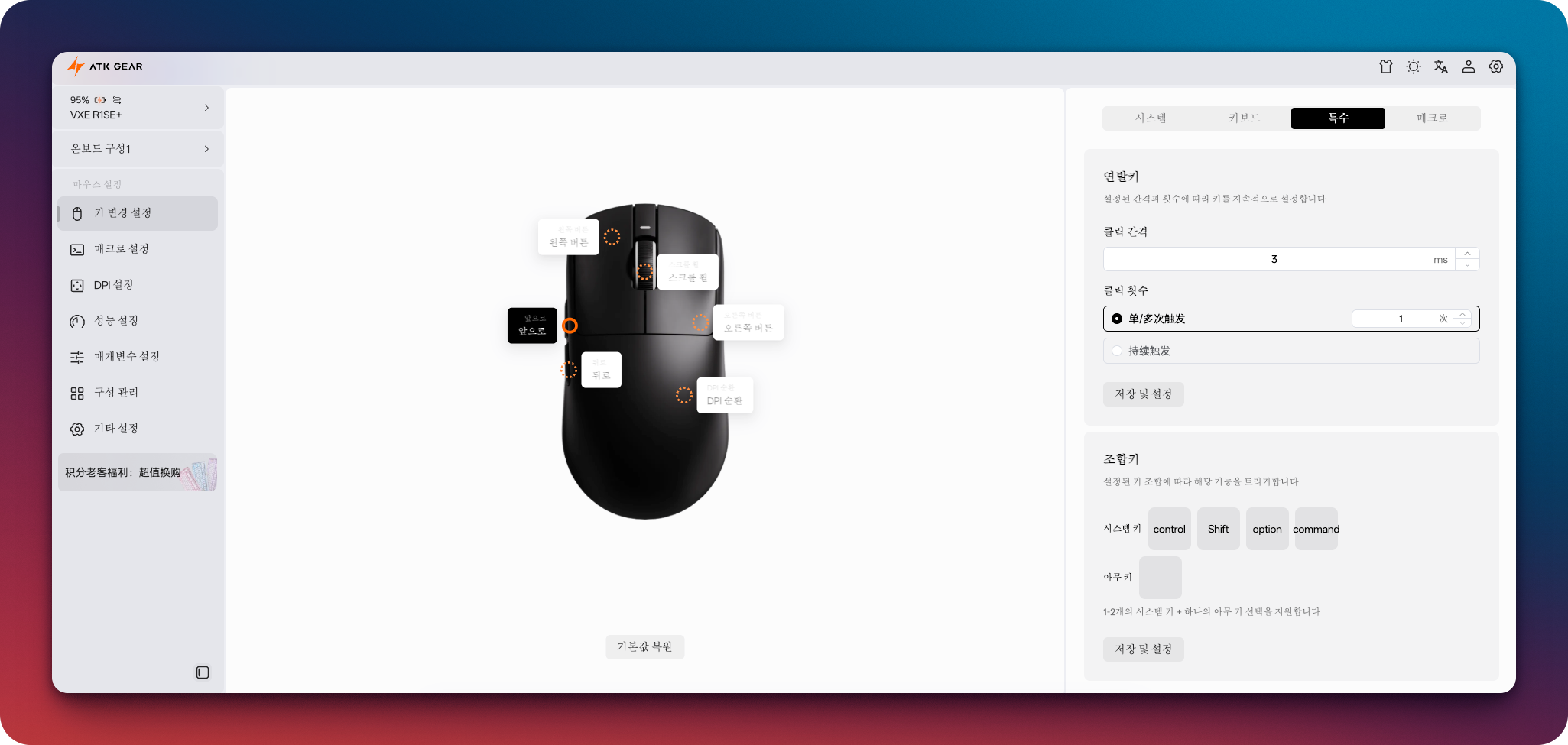
Task: Expand the 온보드 구성1 profile selector
Action: pyautogui.click(x=138, y=149)
